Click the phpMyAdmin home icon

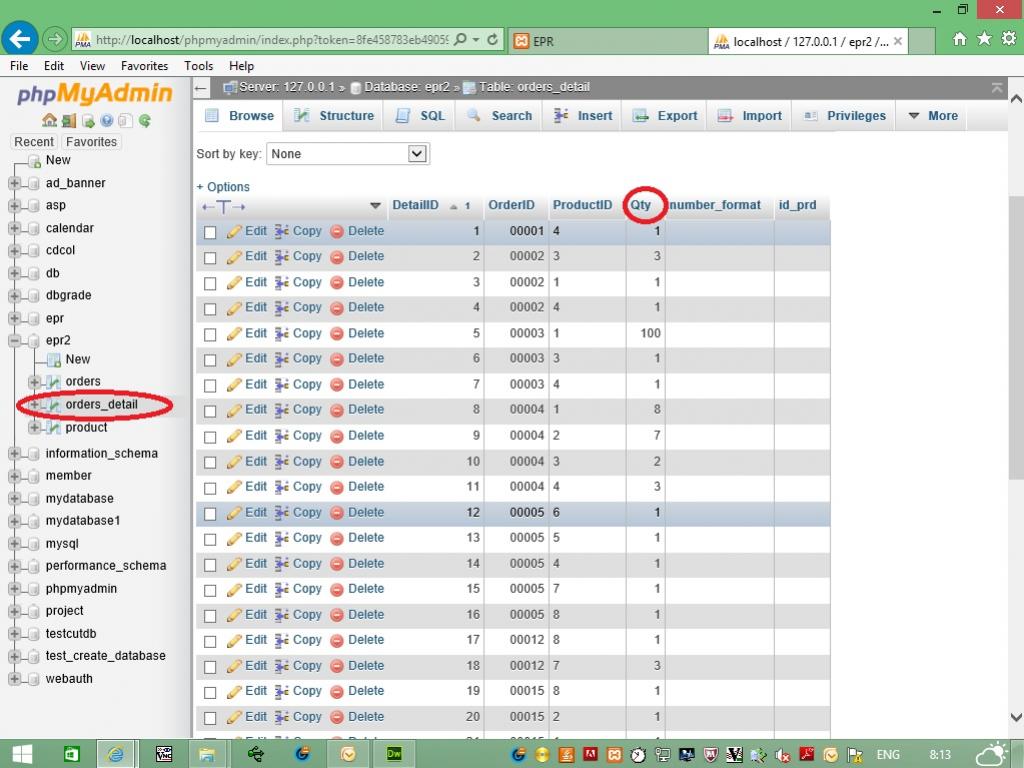[49, 121]
